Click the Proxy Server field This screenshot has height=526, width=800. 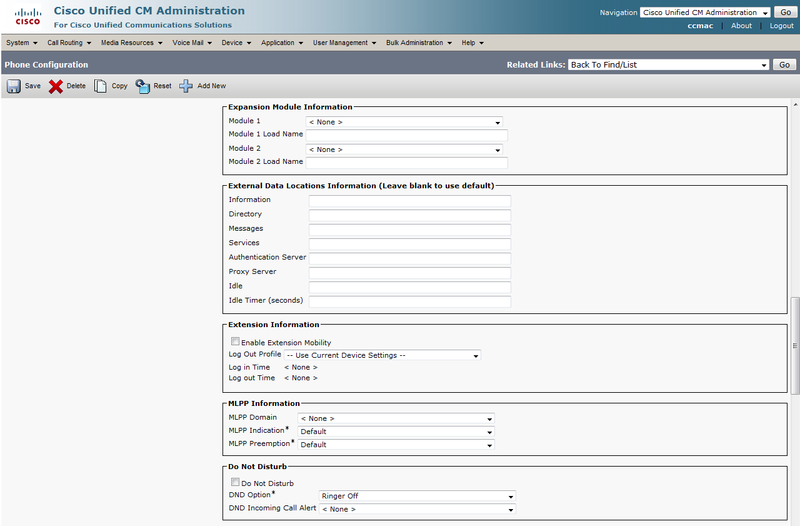coord(410,272)
